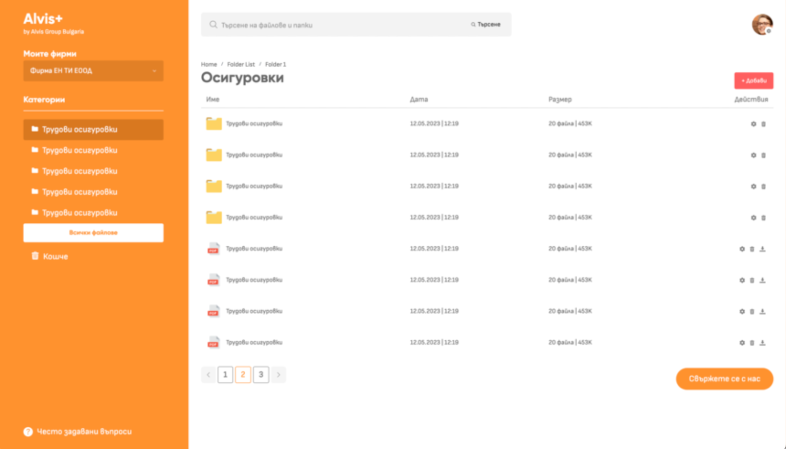Go to pagination page 1
Screen dimensions: 786x449
[225, 374]
